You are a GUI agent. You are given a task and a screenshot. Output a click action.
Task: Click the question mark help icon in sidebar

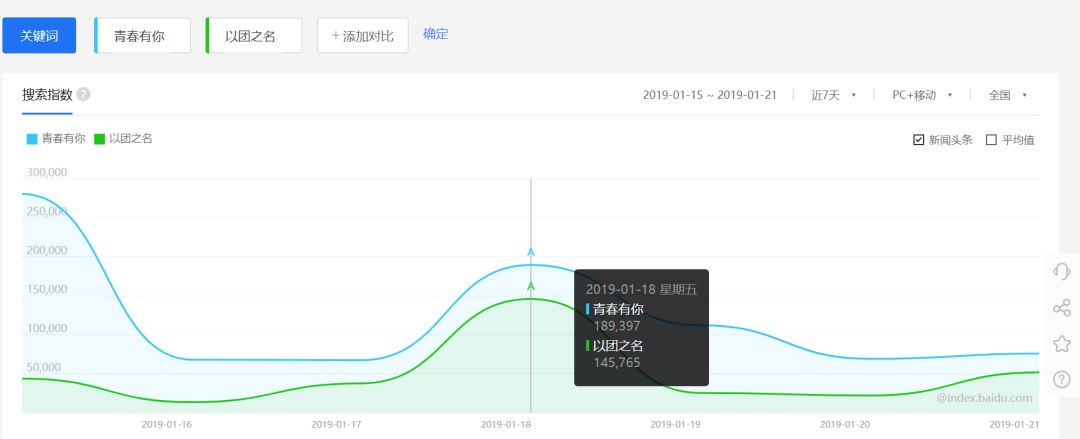tap(1062, 380)
